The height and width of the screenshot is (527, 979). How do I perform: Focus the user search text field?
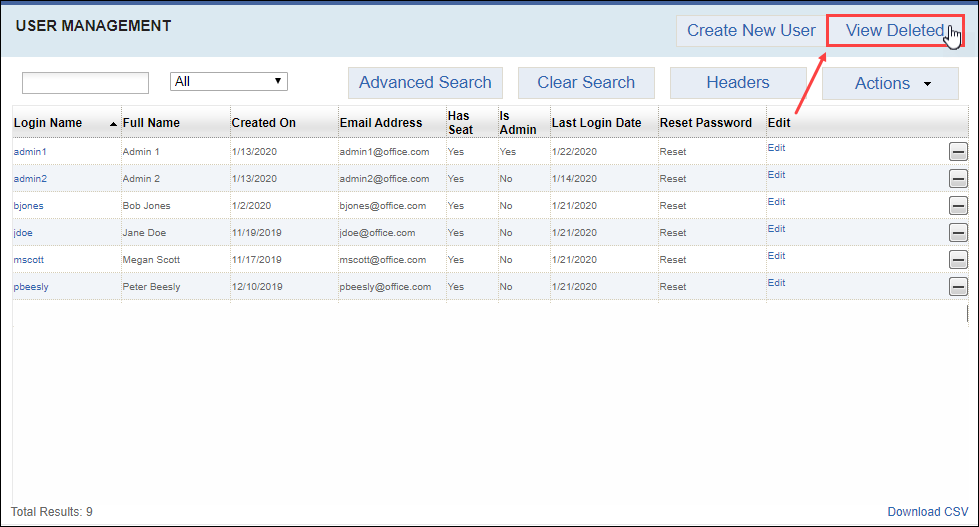tap(86, 82)
